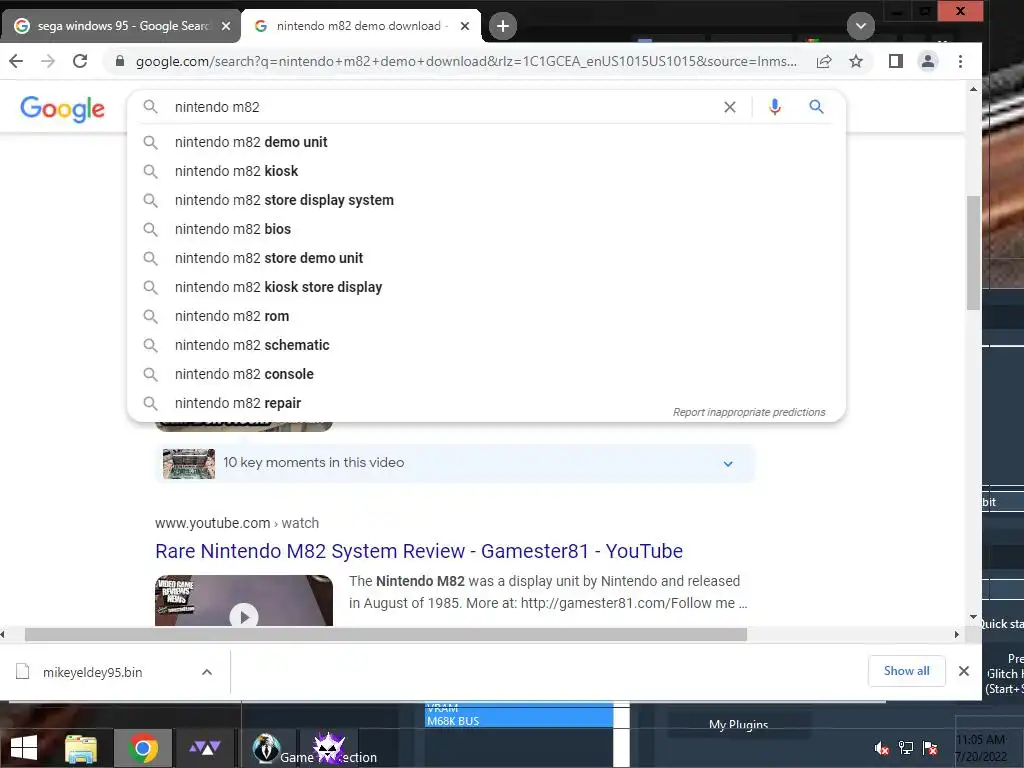Bookmark this page with the star icon
The image size is (1024, 768).
(x=856, y=61)
